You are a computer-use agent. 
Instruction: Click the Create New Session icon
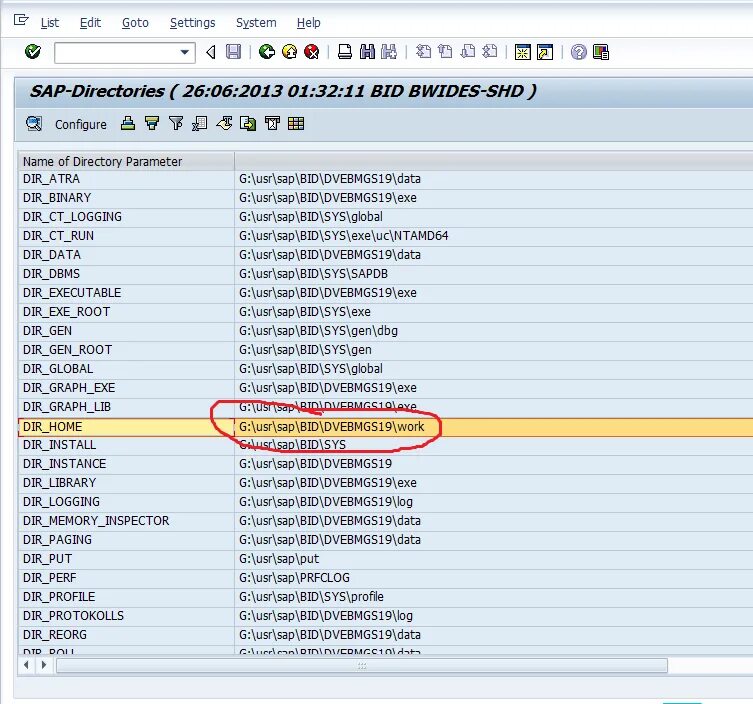coord(522,51)
